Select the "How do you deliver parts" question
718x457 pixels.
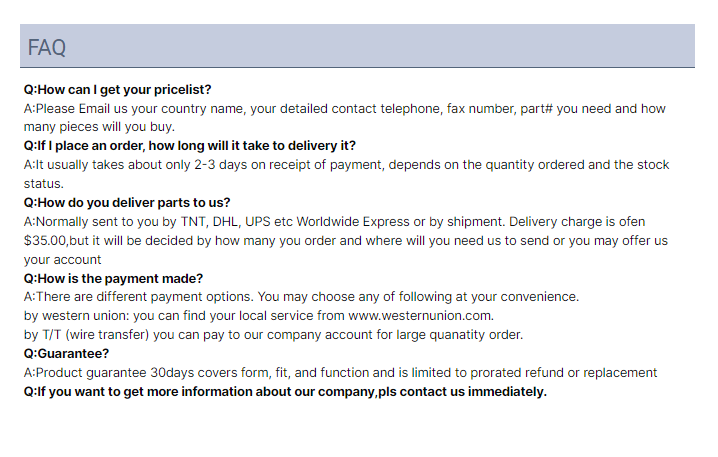[x=127, y=202]
